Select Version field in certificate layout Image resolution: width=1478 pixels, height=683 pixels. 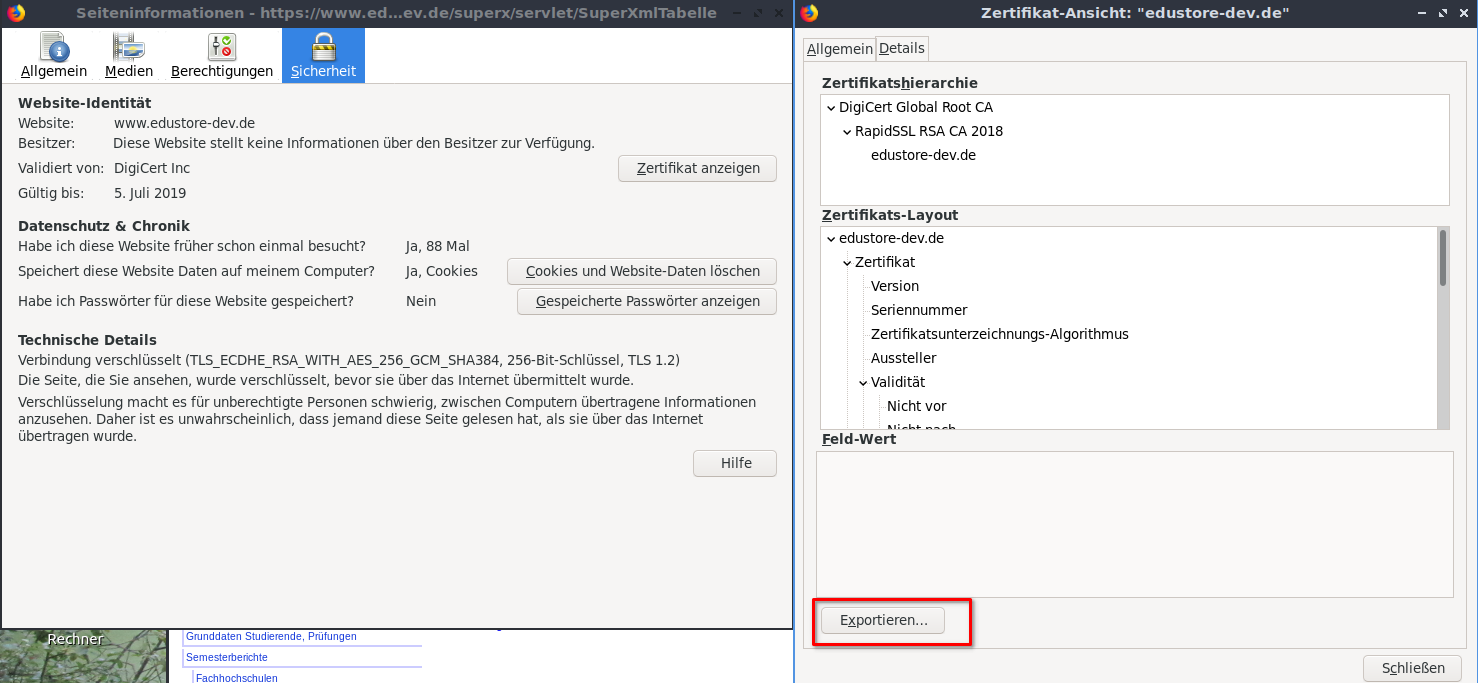click(895, 286)
